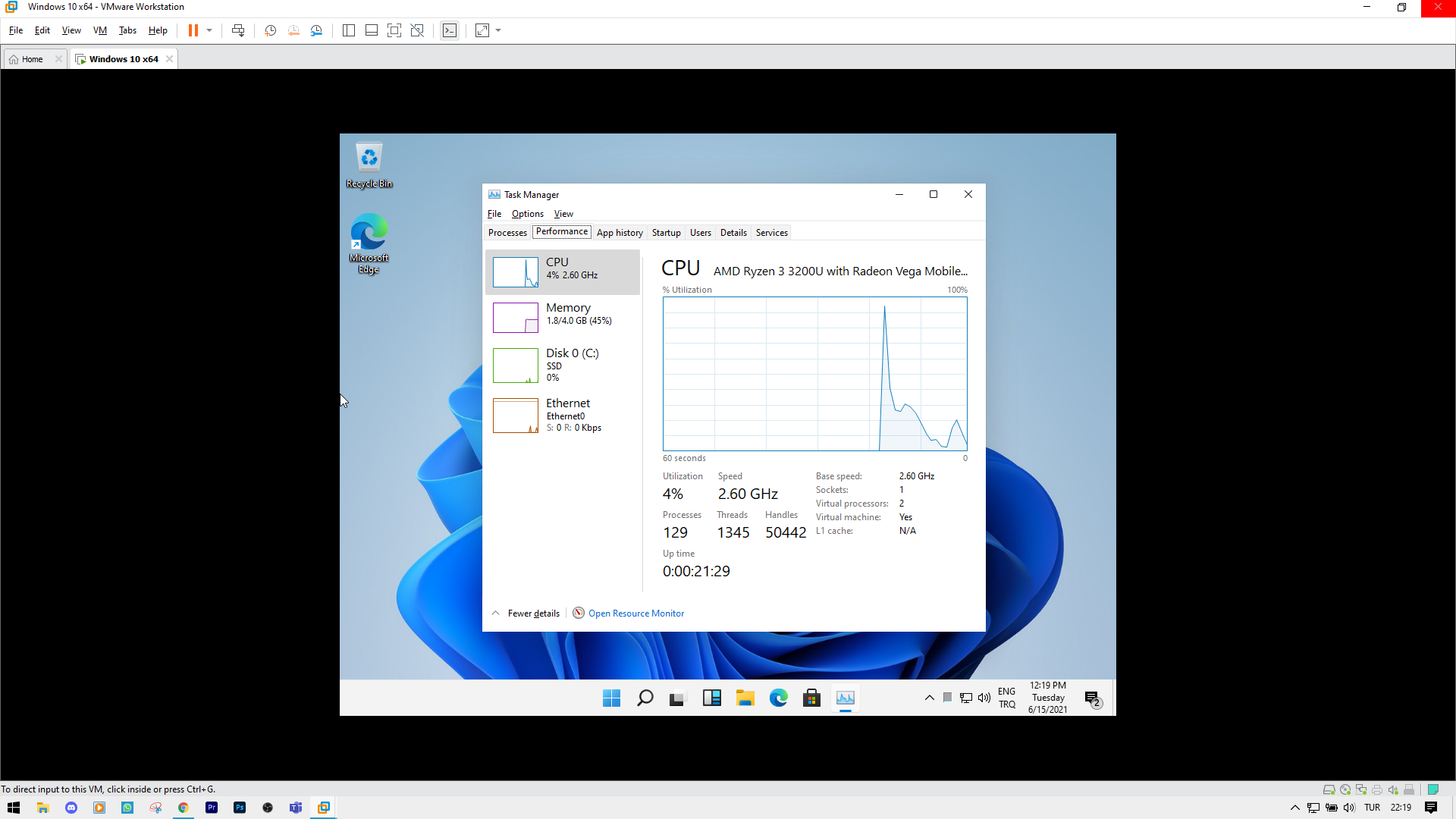Open guest File Explorer taskbar icon
The height and width of the screenshot is (819, 1456).
pos(745,698)
